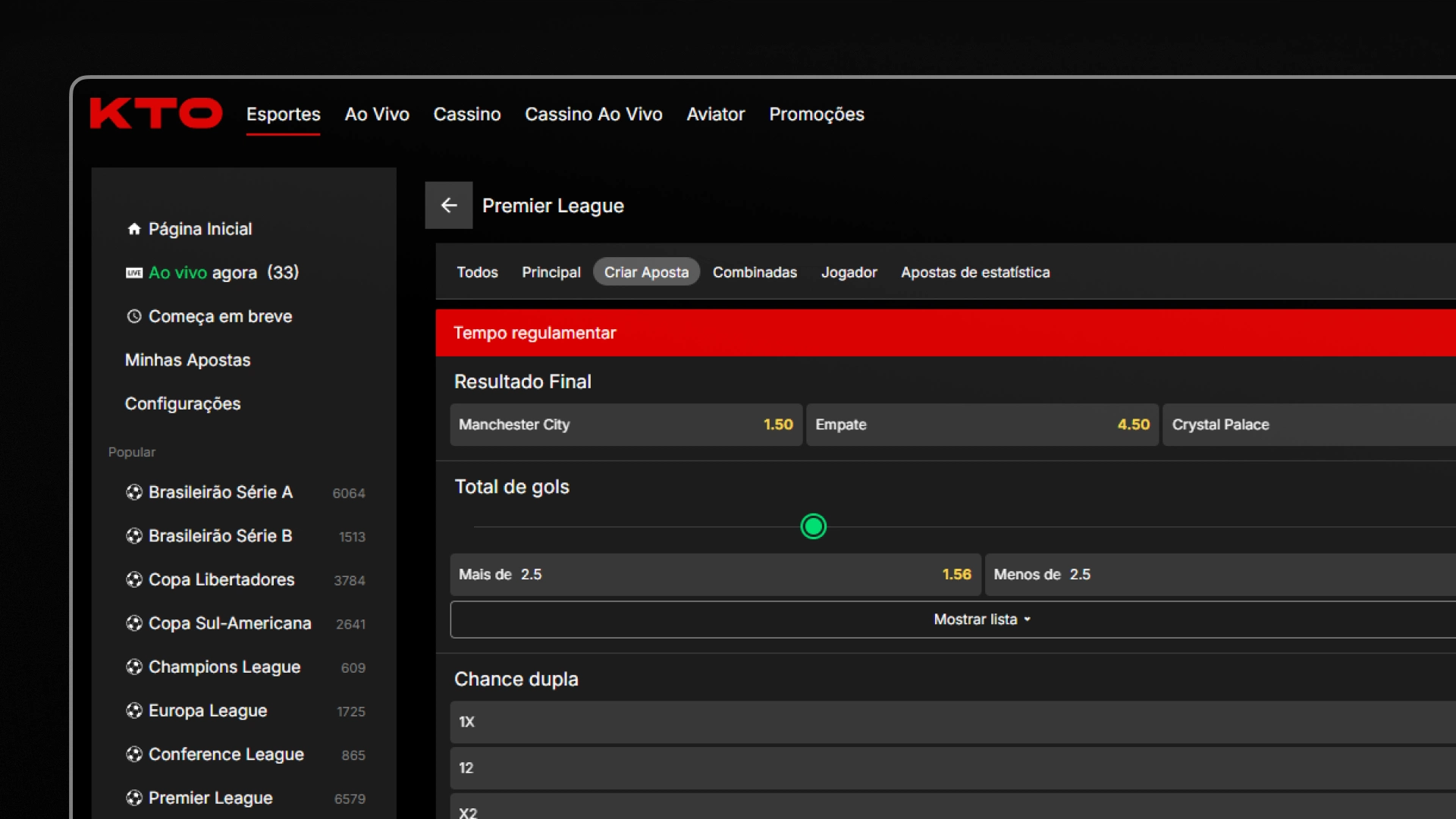Open Começa em breve
Screen dimensions: 1456x819
pos(220,316)
